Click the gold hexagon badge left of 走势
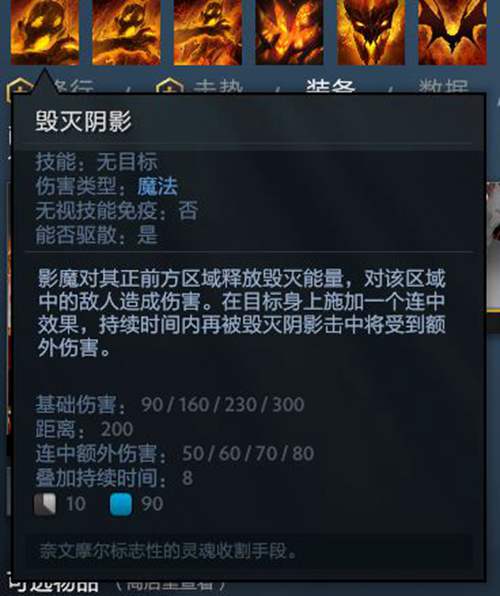Image resolution: width=500 pixels, height=596 pixels. point(170,86)
